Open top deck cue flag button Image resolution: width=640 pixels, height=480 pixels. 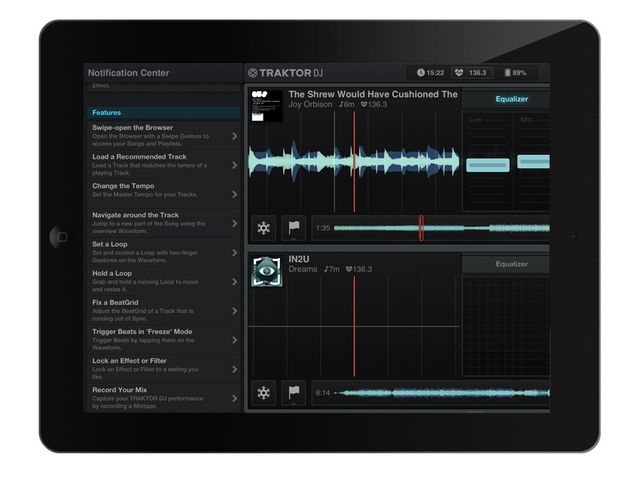tap(294, 228)
